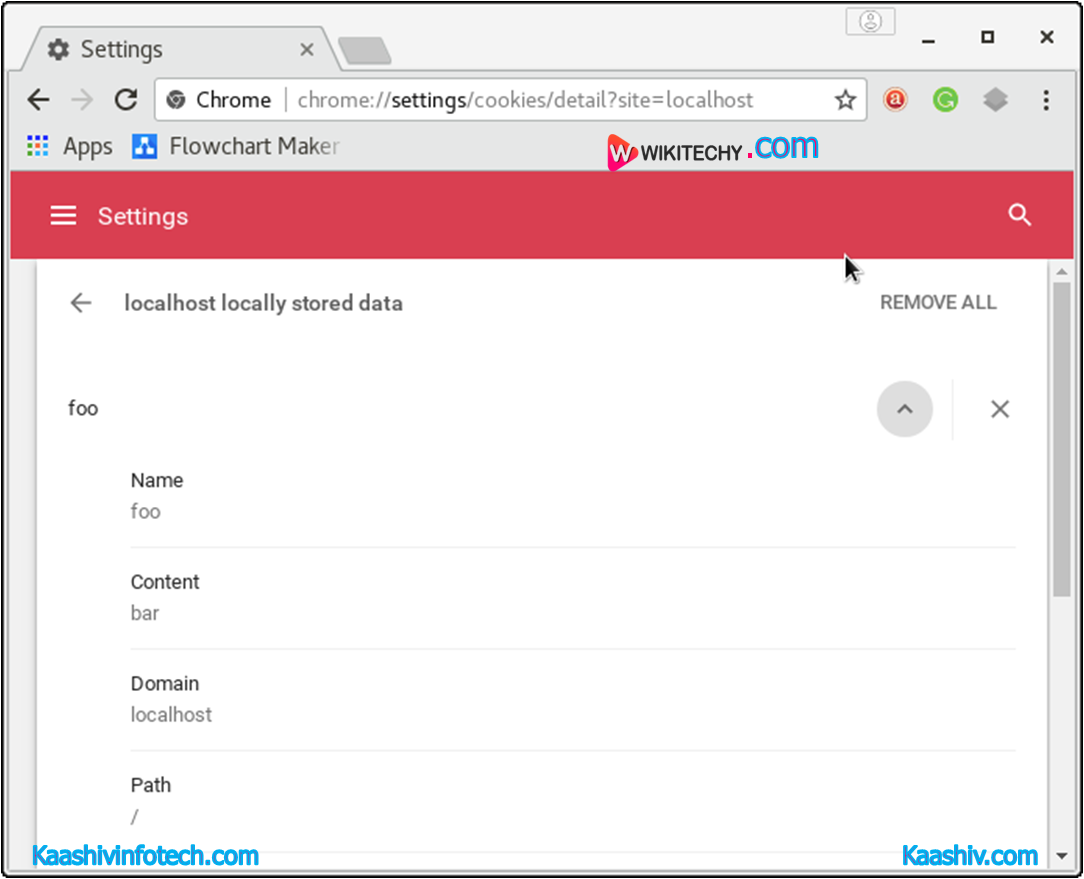
Task: Open a new tab
Action: coord(364,50)
